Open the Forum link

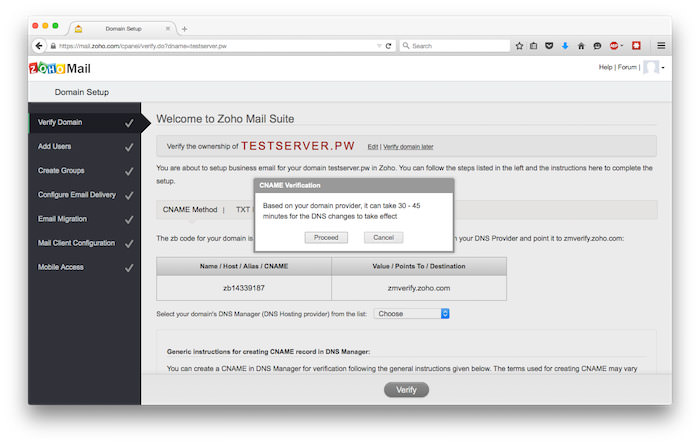627,67
